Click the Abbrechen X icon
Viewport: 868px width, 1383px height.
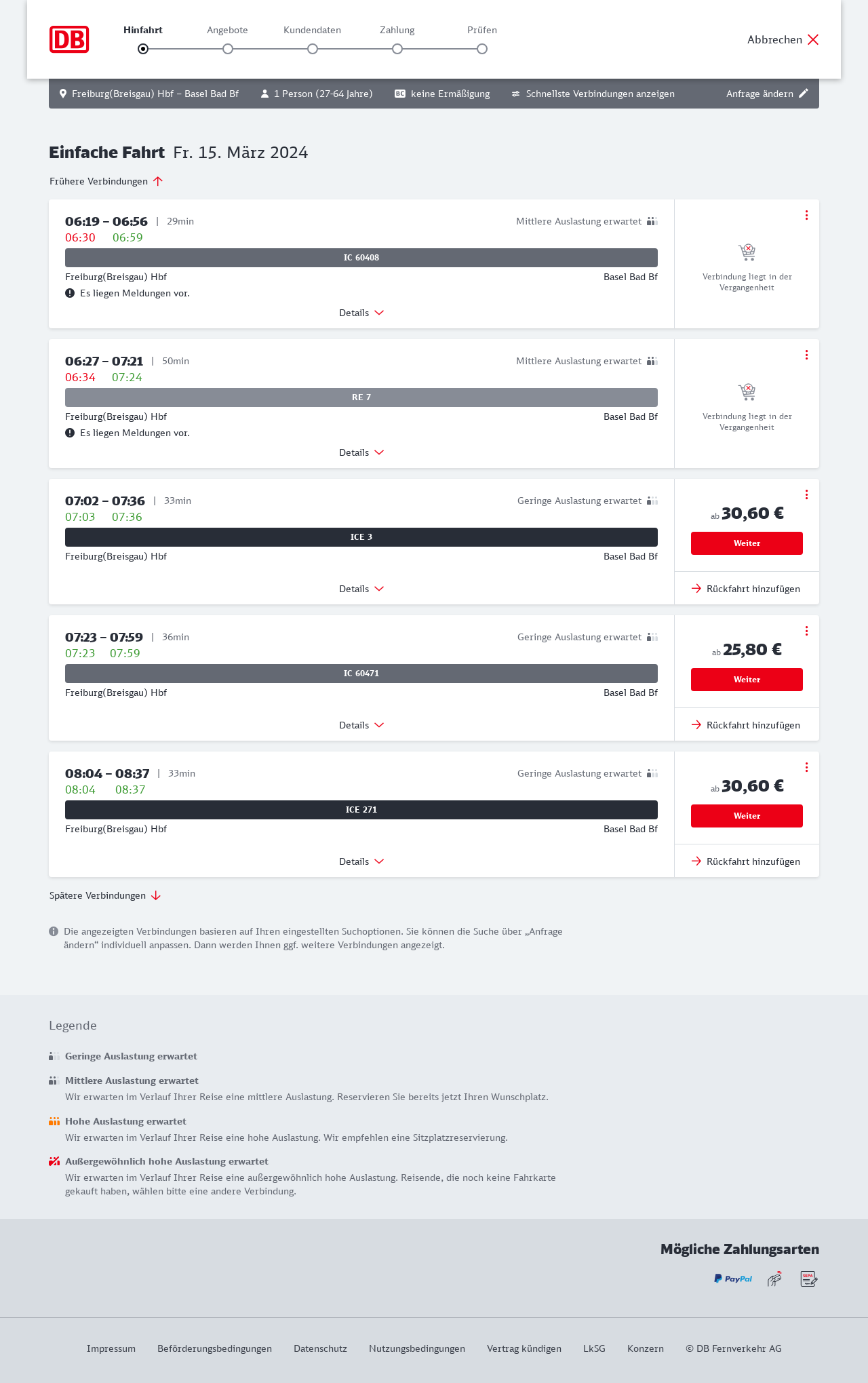tap(813, 39)
